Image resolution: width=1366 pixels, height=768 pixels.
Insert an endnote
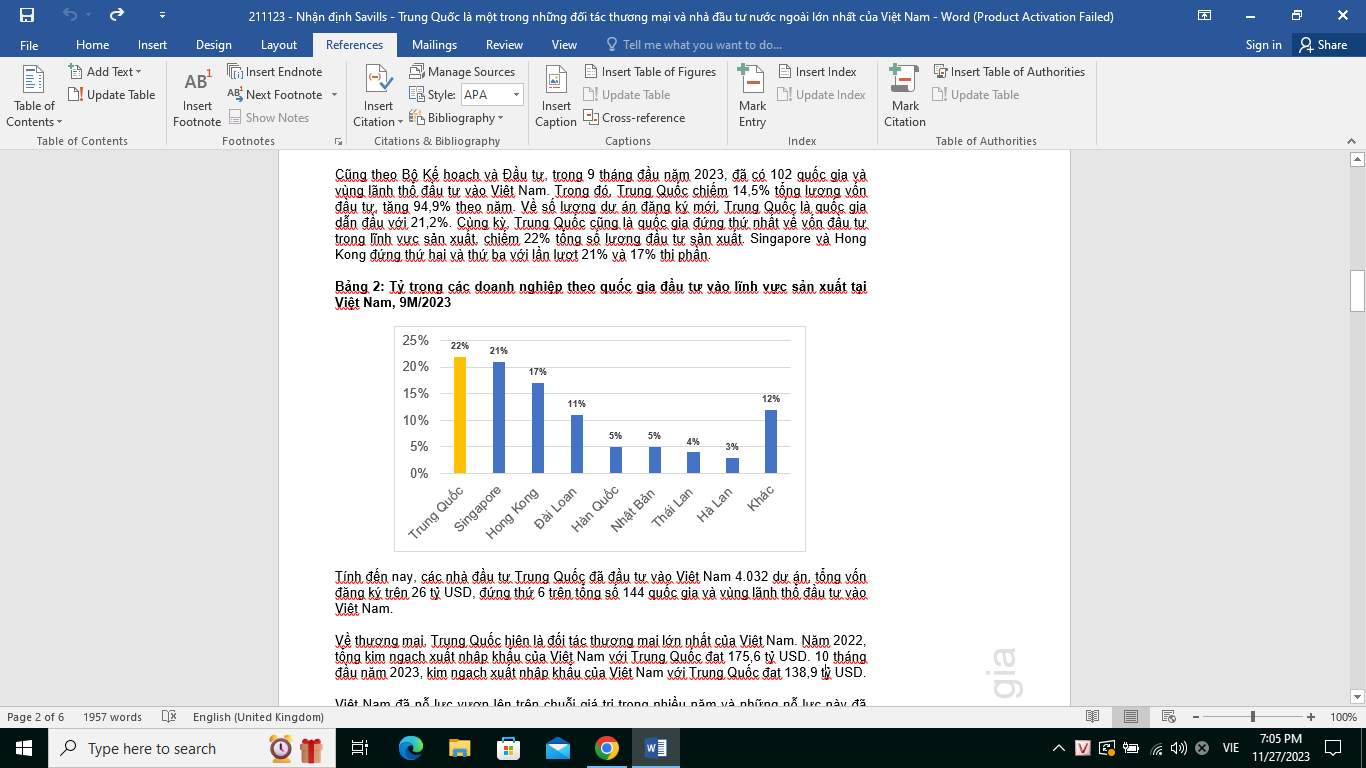pyautogui.click(x=275, y=72)
